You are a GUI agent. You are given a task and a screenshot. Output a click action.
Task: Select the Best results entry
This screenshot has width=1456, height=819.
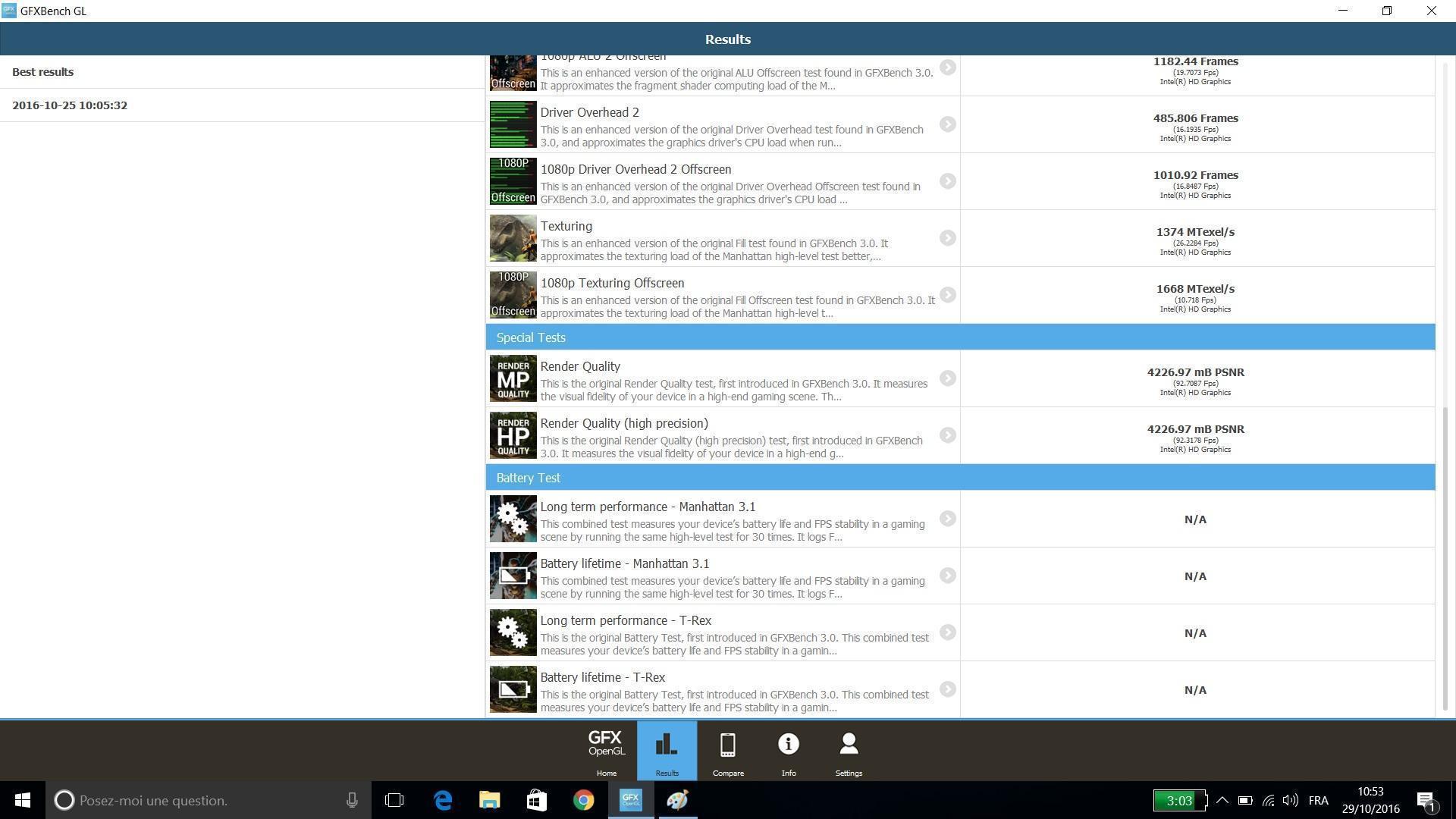43,72
